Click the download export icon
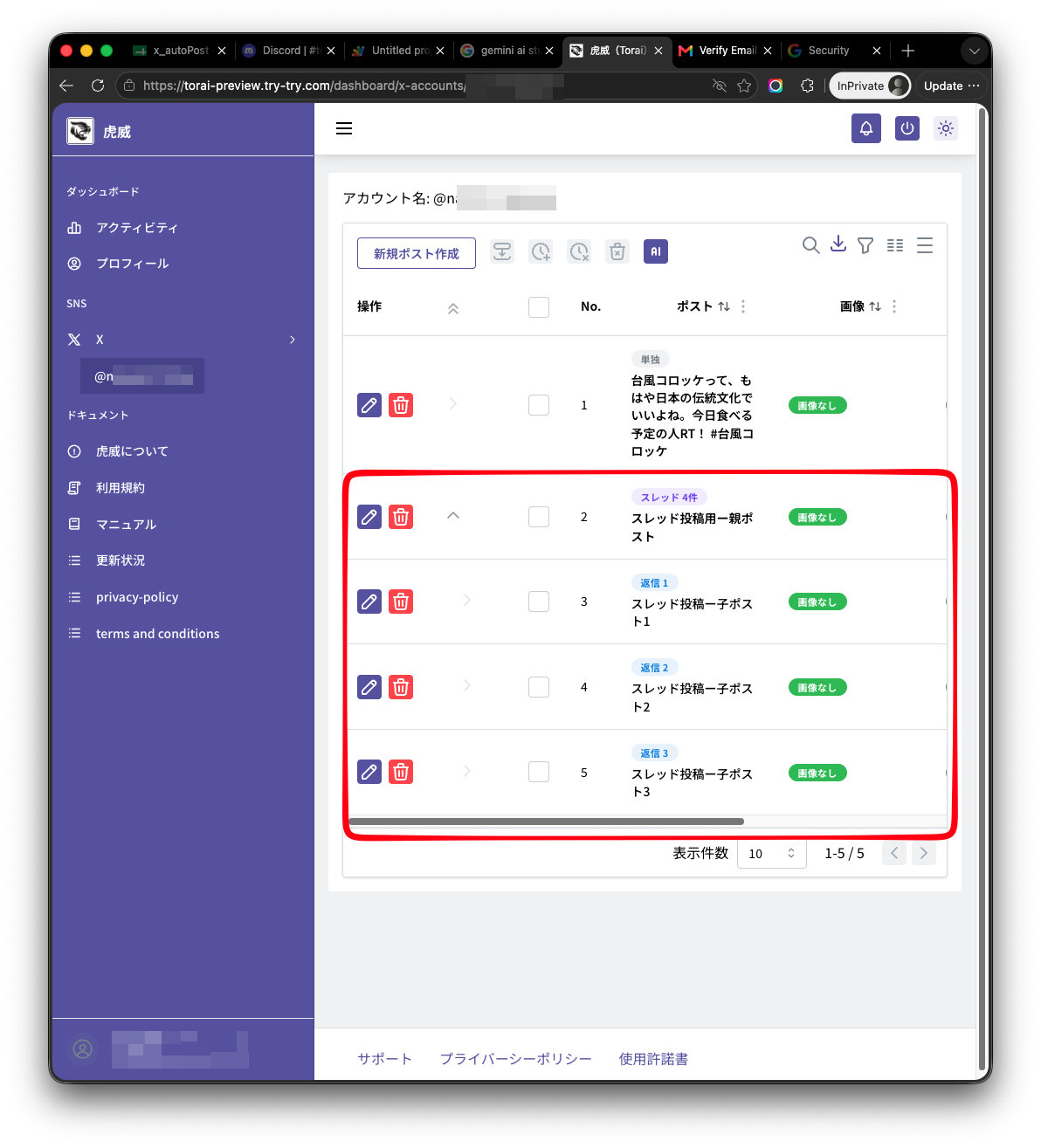The height and width of the screenshot is (1148, 1041). [838, 244]
